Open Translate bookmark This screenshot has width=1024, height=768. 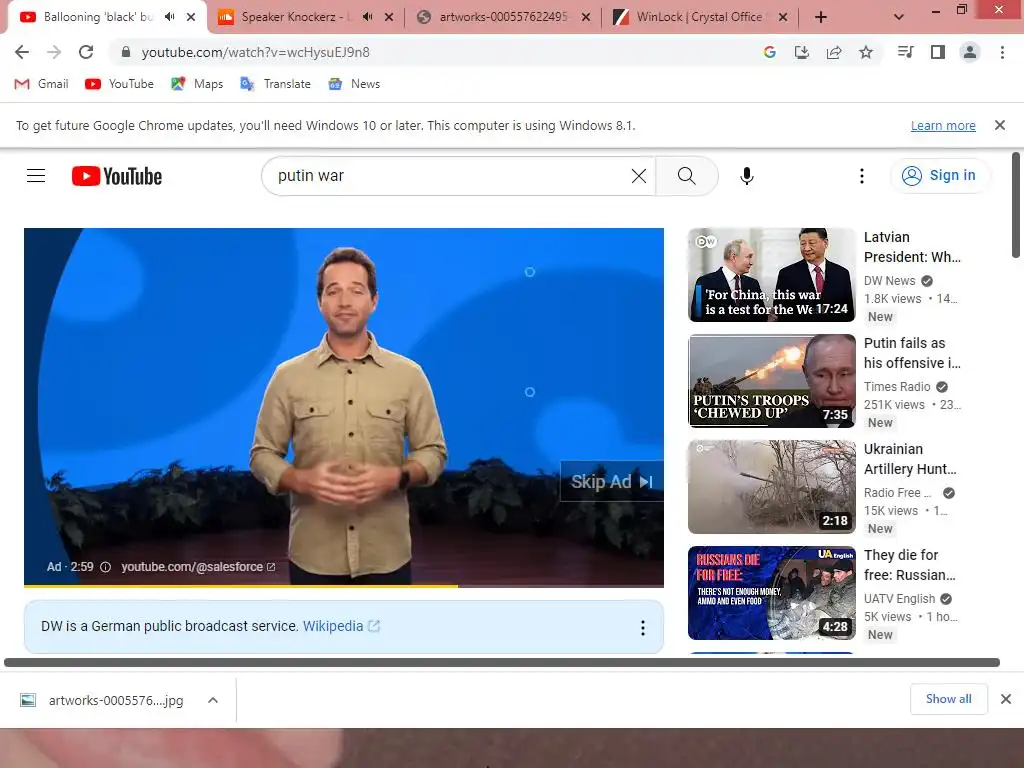click(x=276, y=84)
